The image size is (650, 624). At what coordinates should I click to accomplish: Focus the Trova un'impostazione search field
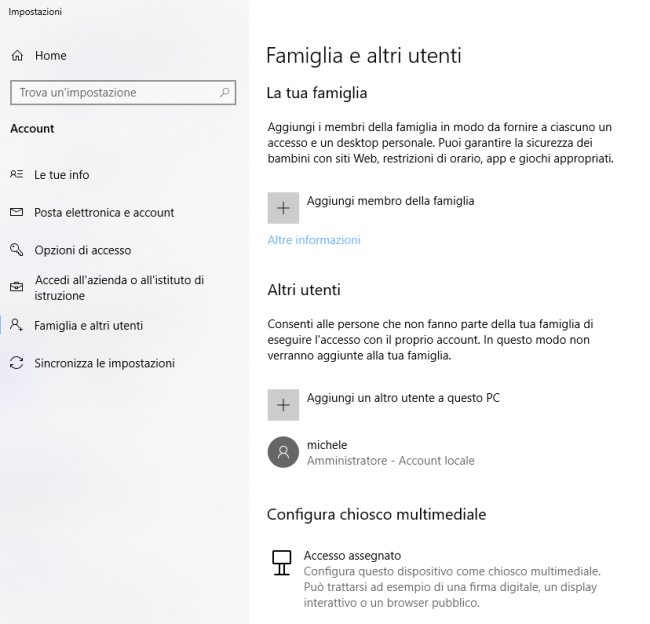coord(123,92)
